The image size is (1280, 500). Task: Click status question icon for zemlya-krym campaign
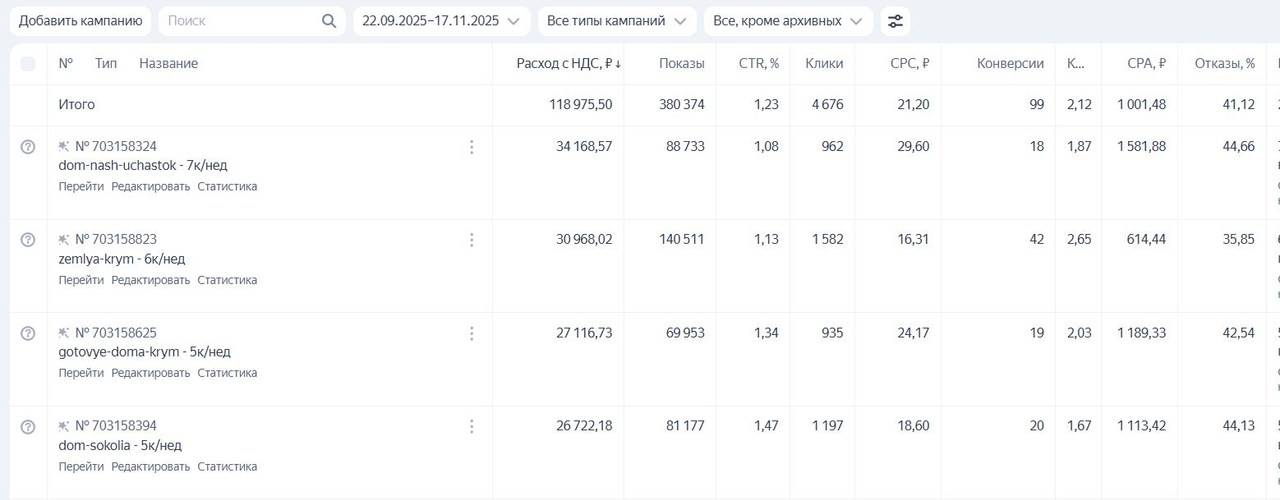point(28,240)
